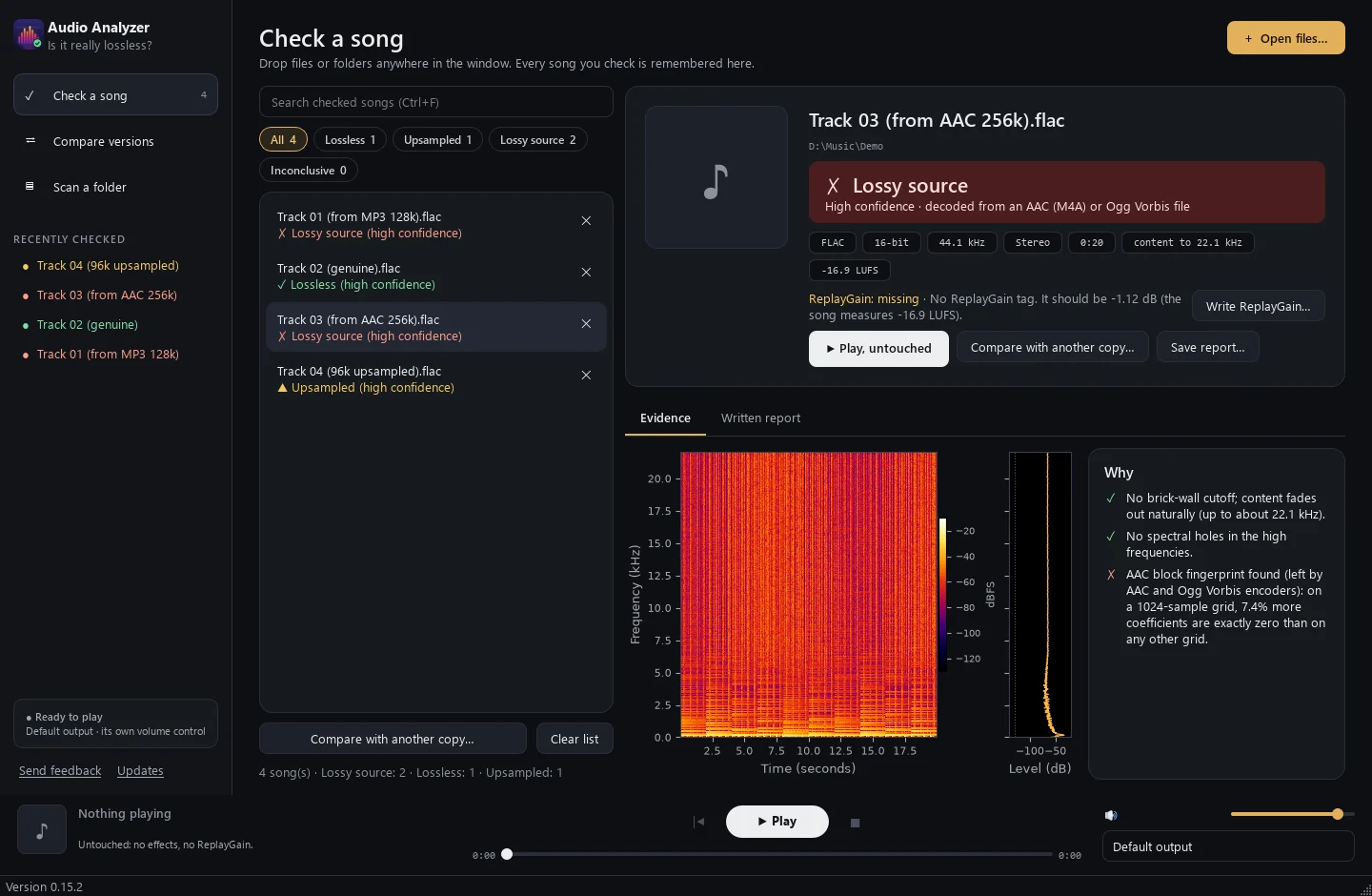Open the Compare versions sidebar page
Viewport: 1372px width, 896px height.
tap(115, 141)
